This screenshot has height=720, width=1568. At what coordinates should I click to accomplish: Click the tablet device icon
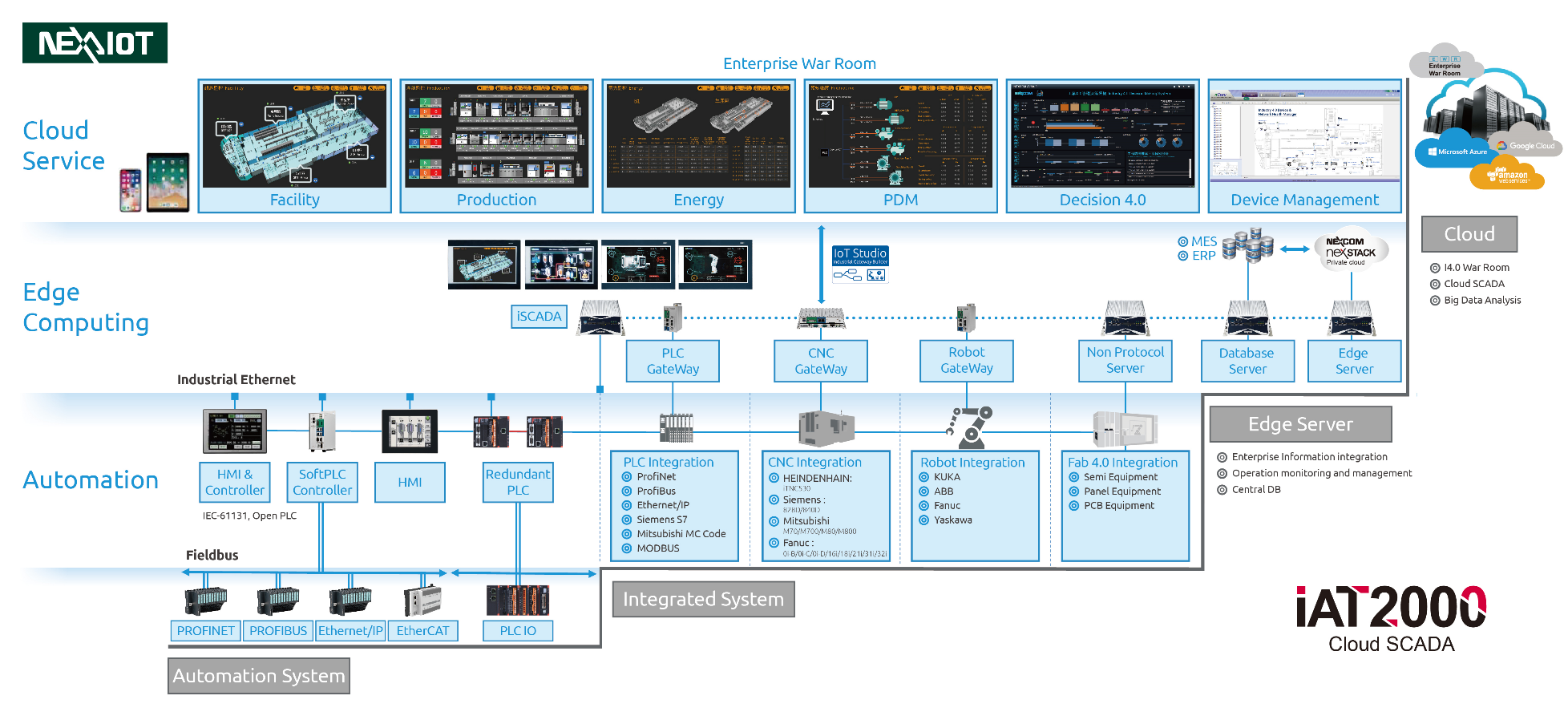168,182
